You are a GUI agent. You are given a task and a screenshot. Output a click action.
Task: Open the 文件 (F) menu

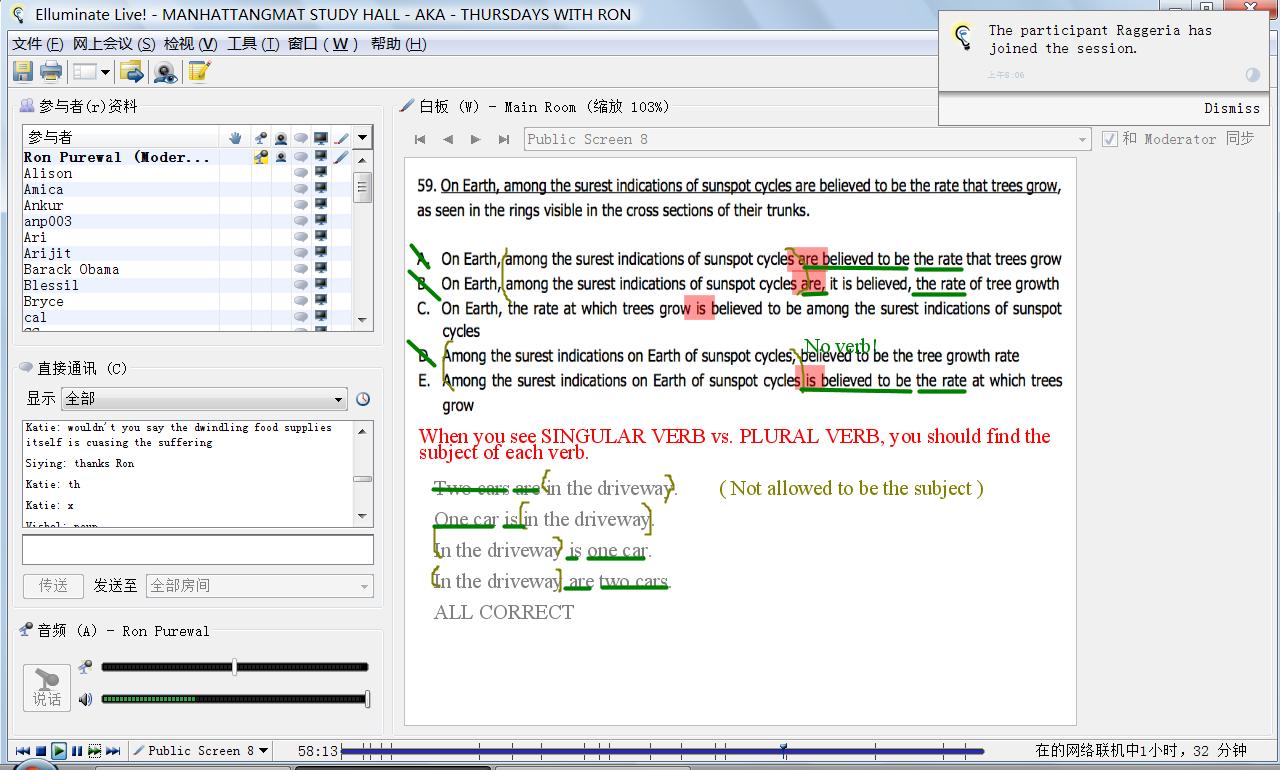coord(37,44)
